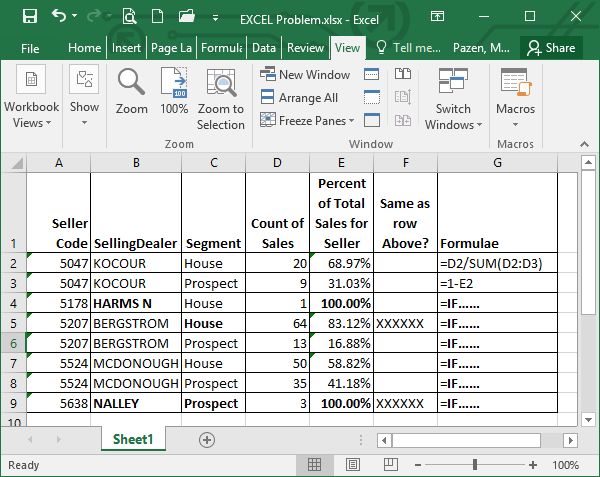Click the NALLEY dealer cell

point(136,403)
